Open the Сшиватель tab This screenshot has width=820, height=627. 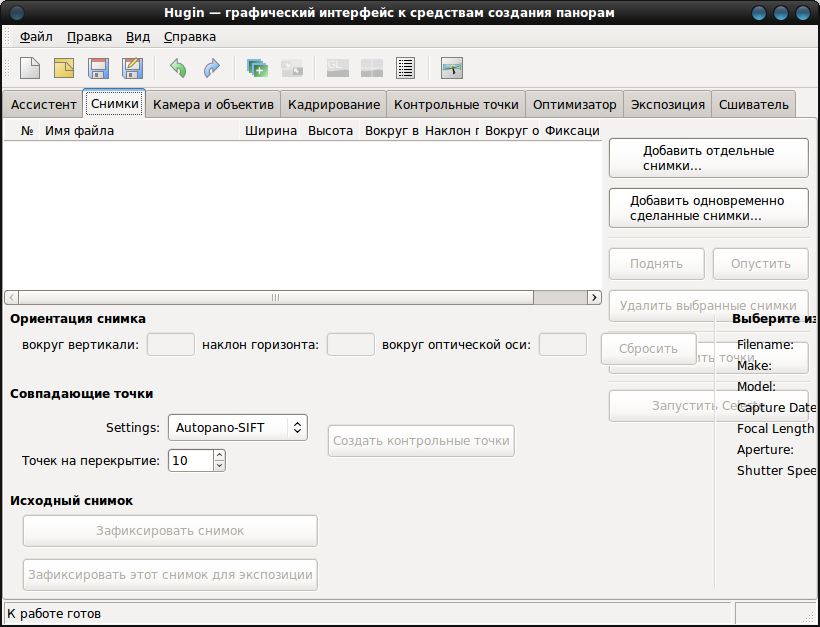click(x=754, y=105)
